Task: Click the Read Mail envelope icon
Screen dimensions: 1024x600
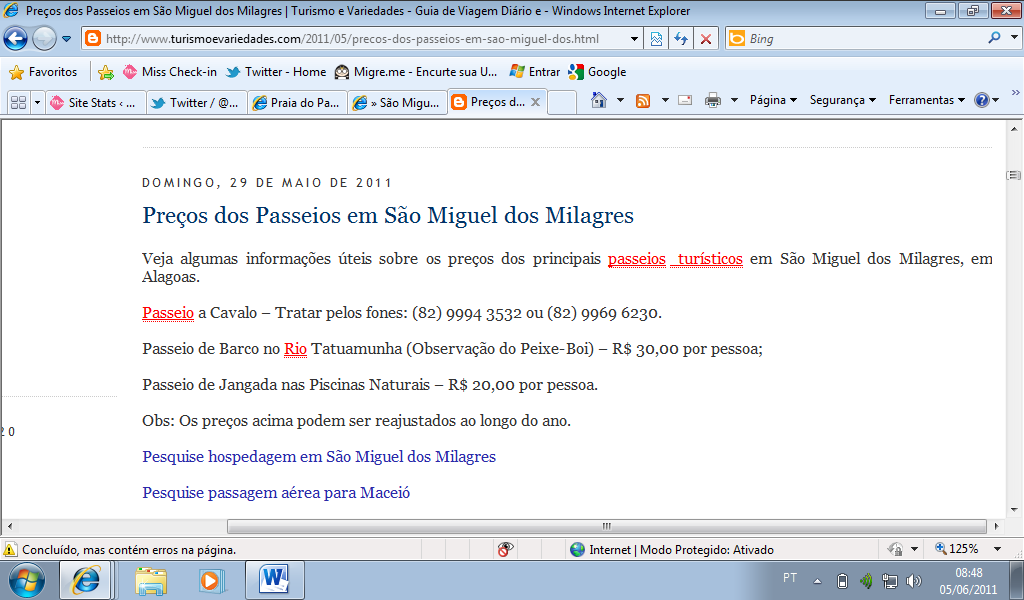Action: (x=685, y=100)
